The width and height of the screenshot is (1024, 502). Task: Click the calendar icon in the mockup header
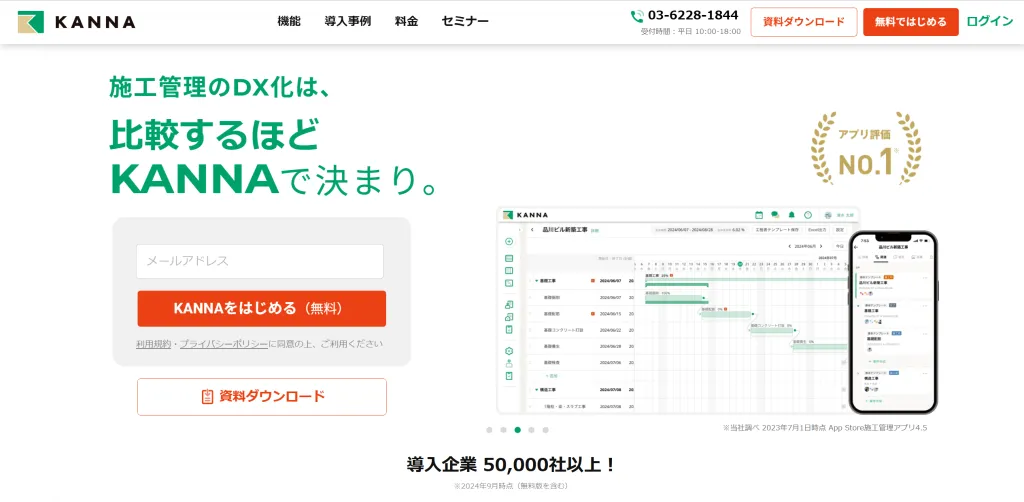[x=759, y=215]
